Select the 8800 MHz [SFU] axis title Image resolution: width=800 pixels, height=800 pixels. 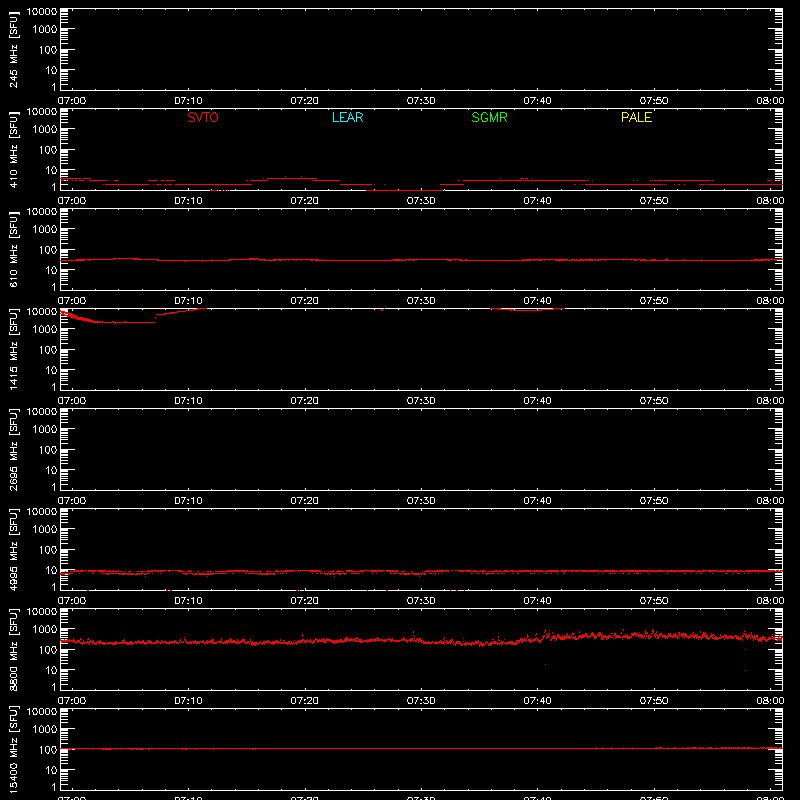[13, 649]
